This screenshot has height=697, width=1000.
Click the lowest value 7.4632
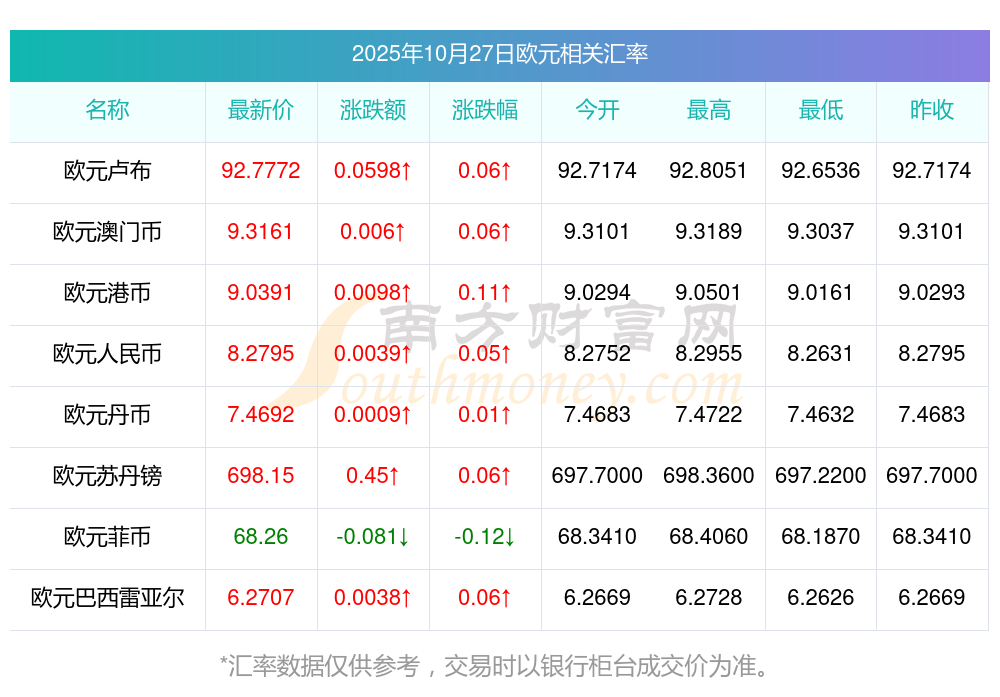[821, 415]
